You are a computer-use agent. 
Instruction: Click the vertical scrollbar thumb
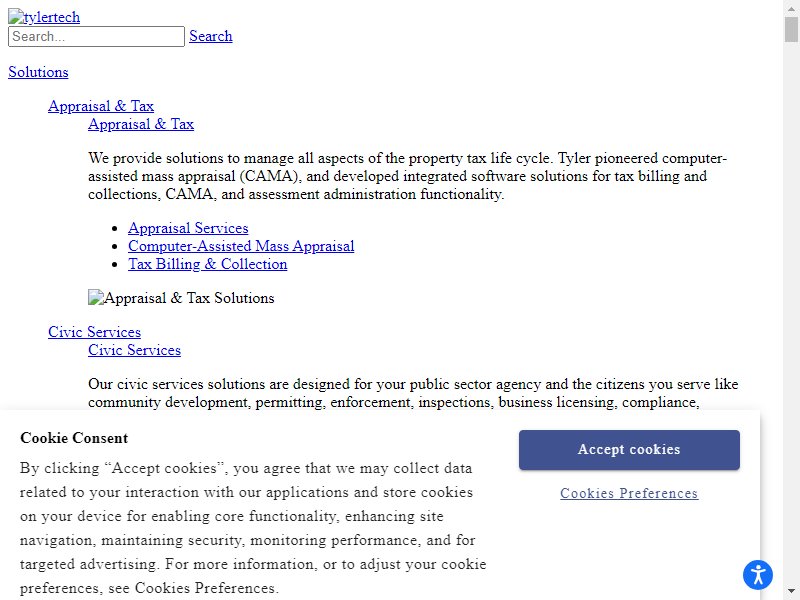coord(791,30)
